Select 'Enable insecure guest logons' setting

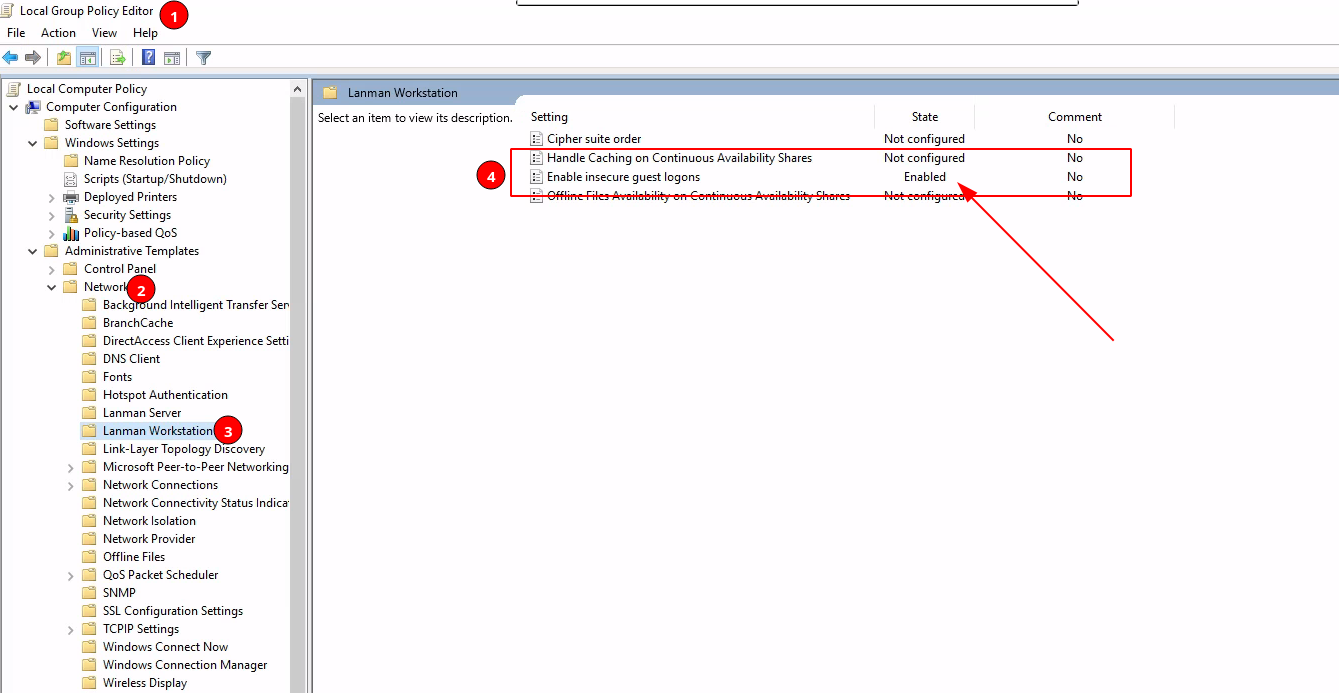tap(623, 177)
